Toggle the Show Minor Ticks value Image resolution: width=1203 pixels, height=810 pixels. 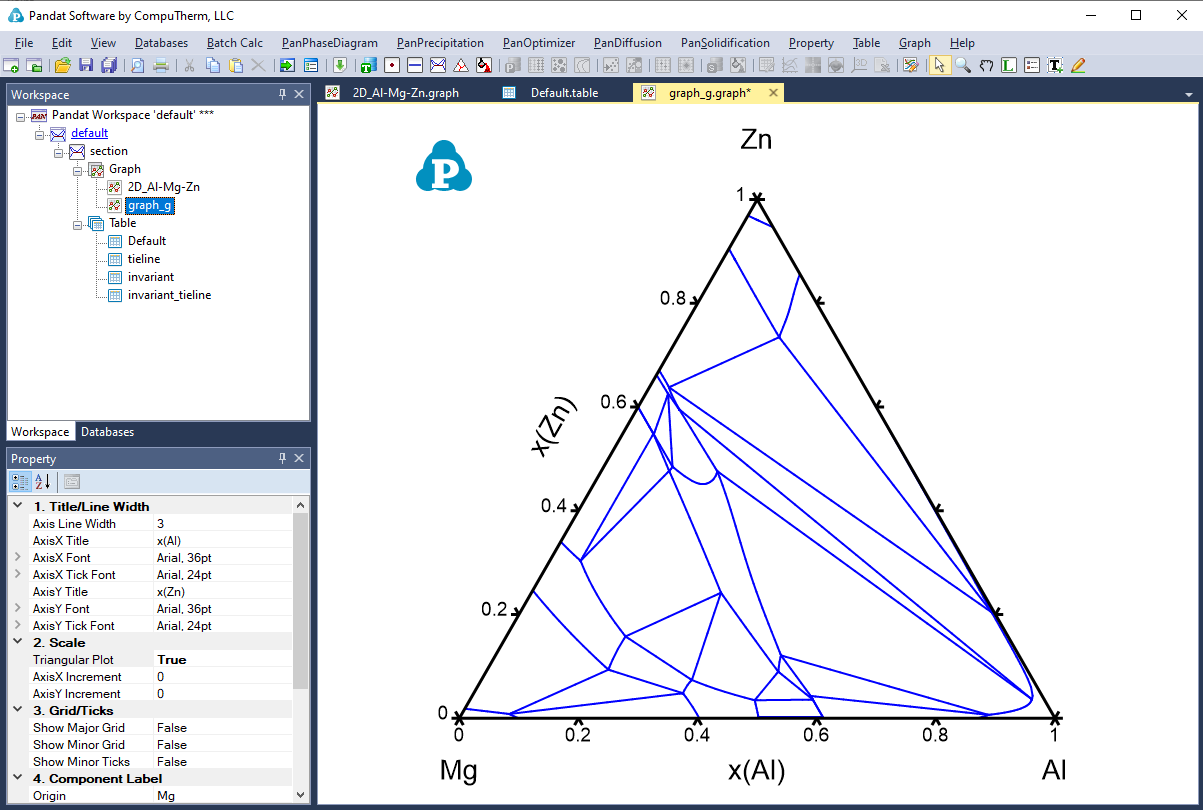pyautogui.click(x=222, y=762)
